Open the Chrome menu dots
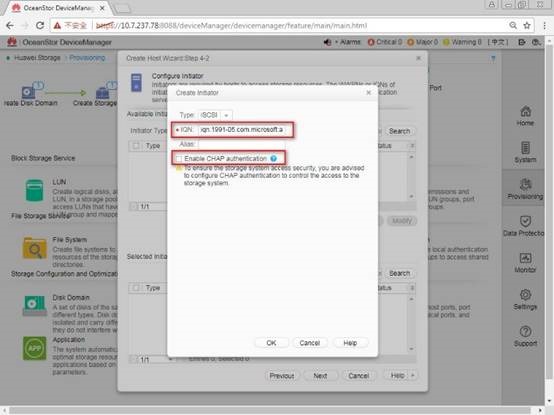Image resolution: width=554 pixels, height=415 pixels. [544, 25]
